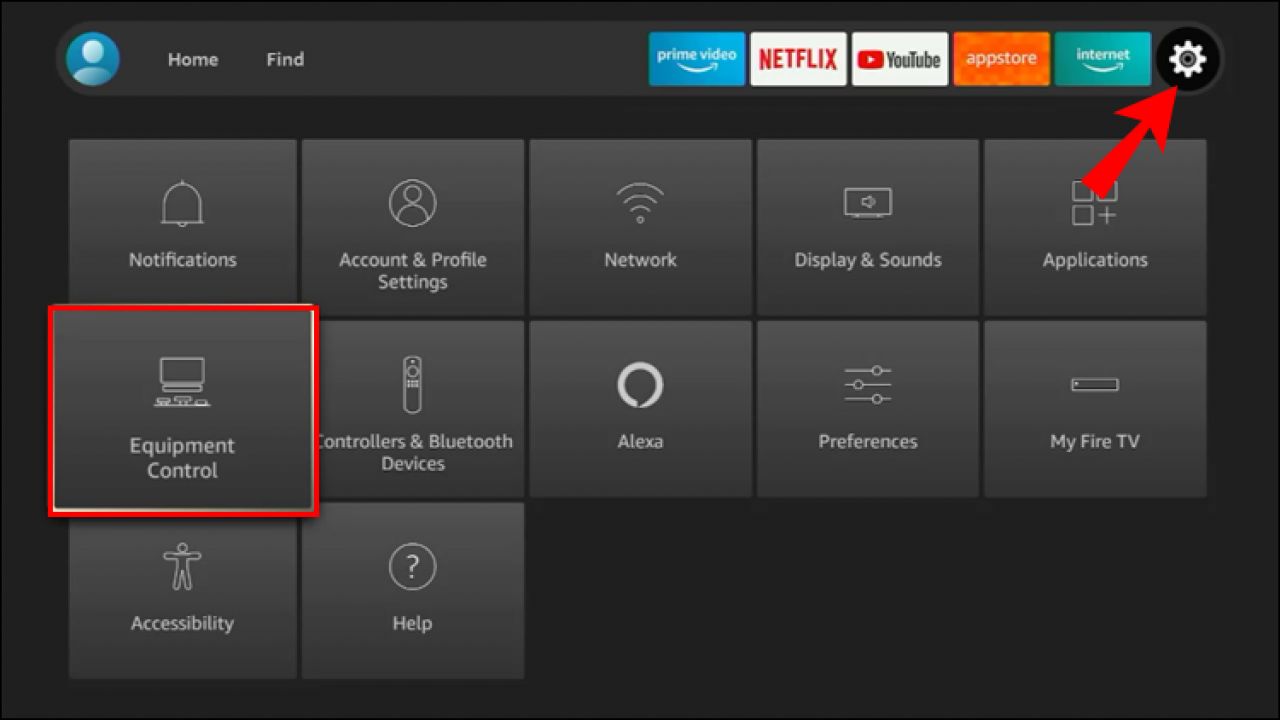This screenshot has width=1280, height=720.
Task: Open Account & Profile Settings
Action: point(412,226)
